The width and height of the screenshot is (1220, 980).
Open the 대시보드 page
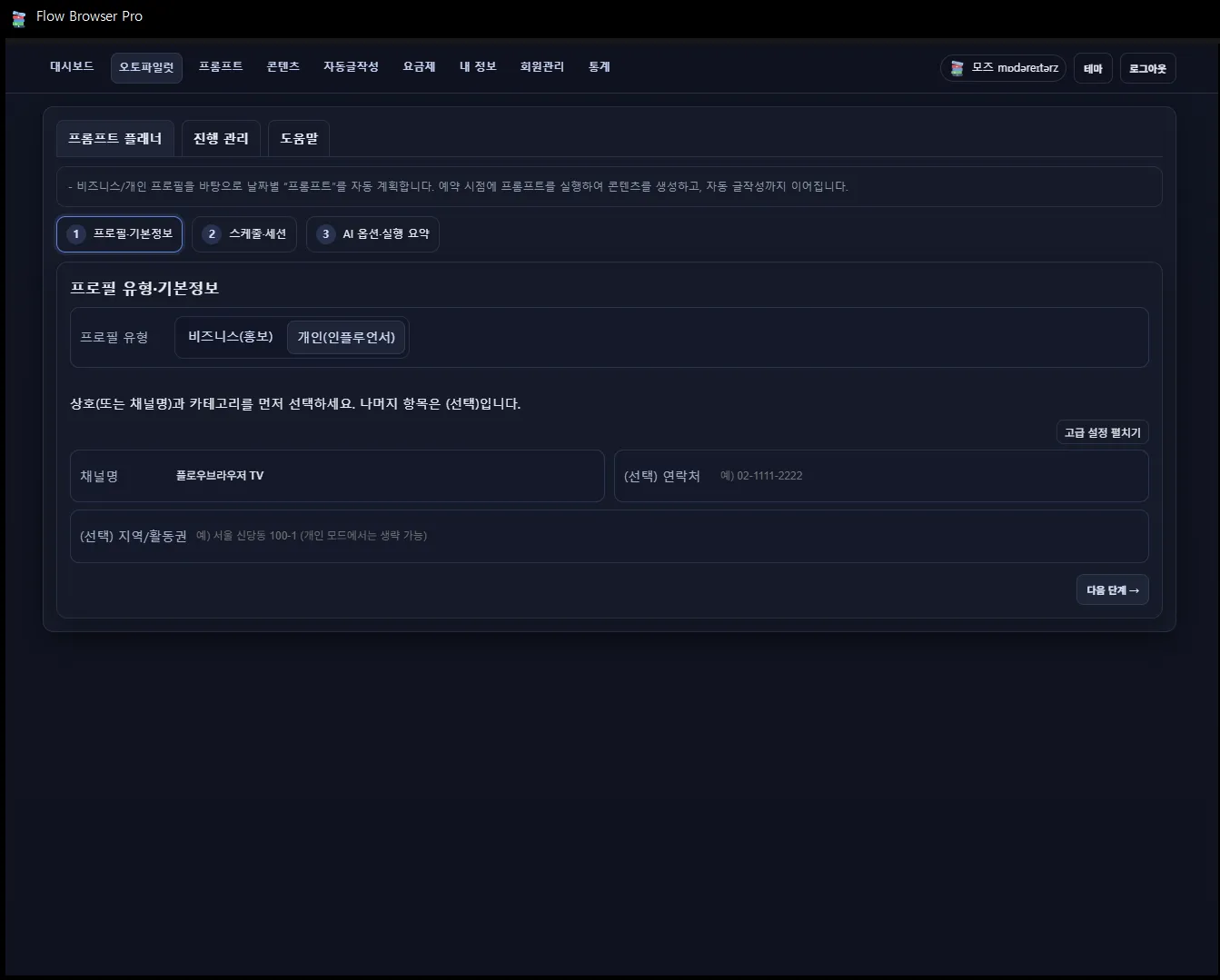tap(71, 66)
